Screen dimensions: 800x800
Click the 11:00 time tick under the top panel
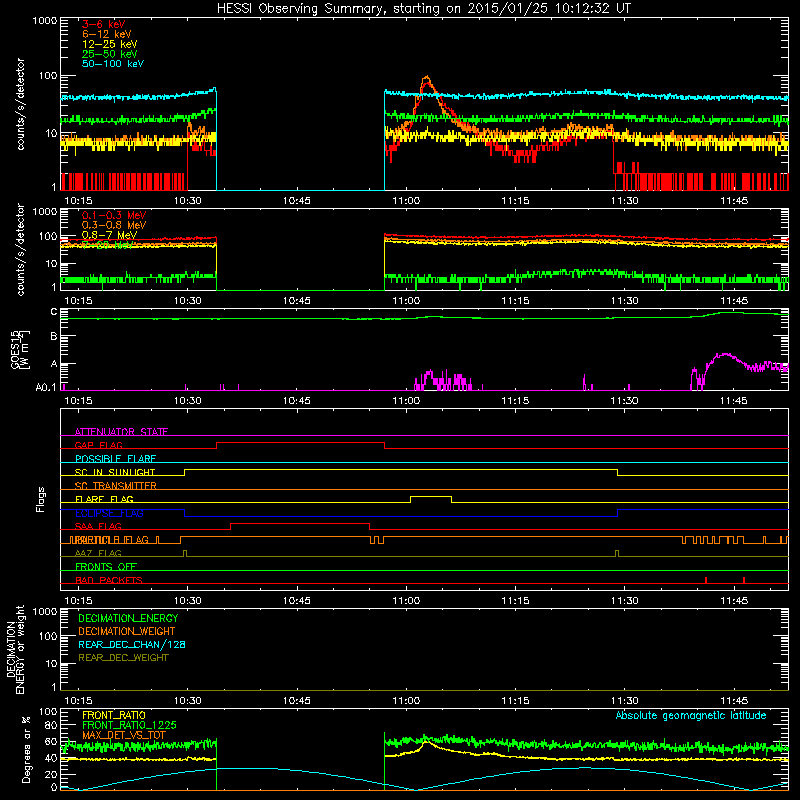[x=406, y=201]
